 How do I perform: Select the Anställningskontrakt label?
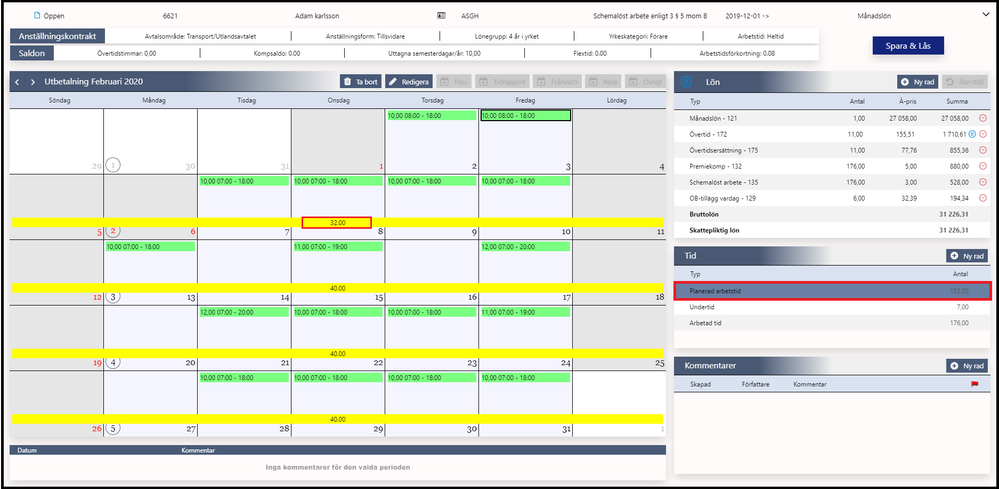point(58,36)
